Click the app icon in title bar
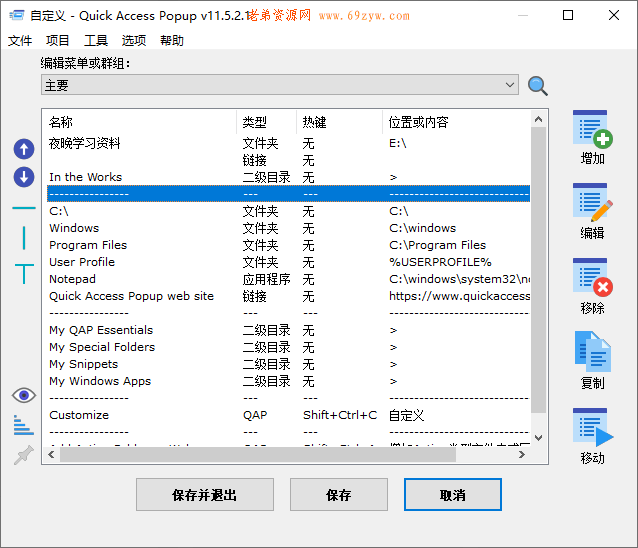Screen dimensions: 638x548 point(17,15)
